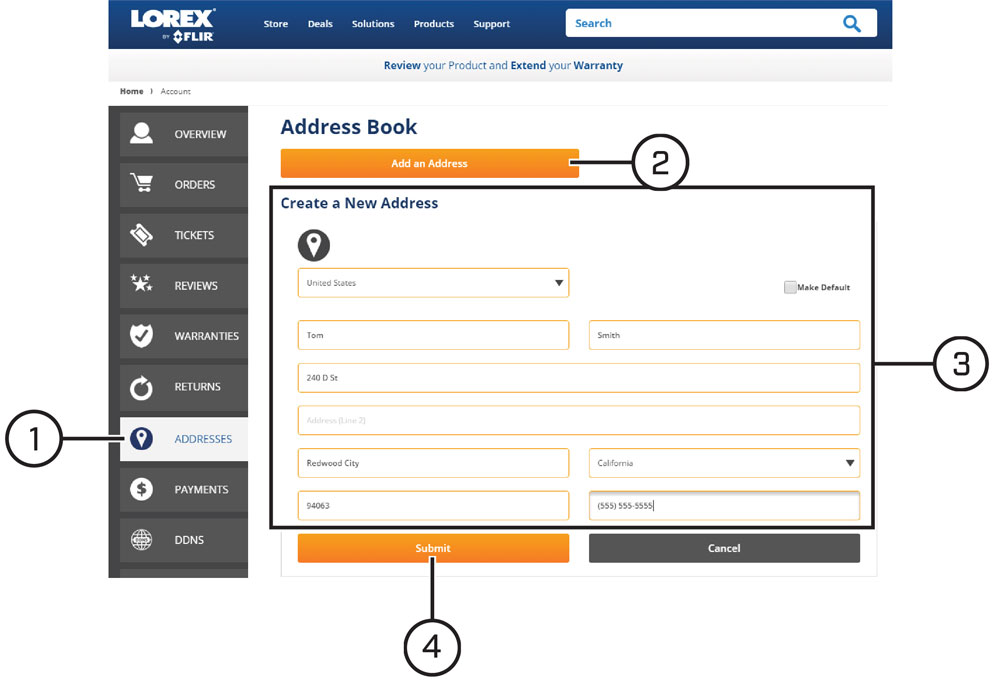This screenshot has height=682, width=1000.
Task: Open the Products menu in header
Action: click(x=434, y=24)
